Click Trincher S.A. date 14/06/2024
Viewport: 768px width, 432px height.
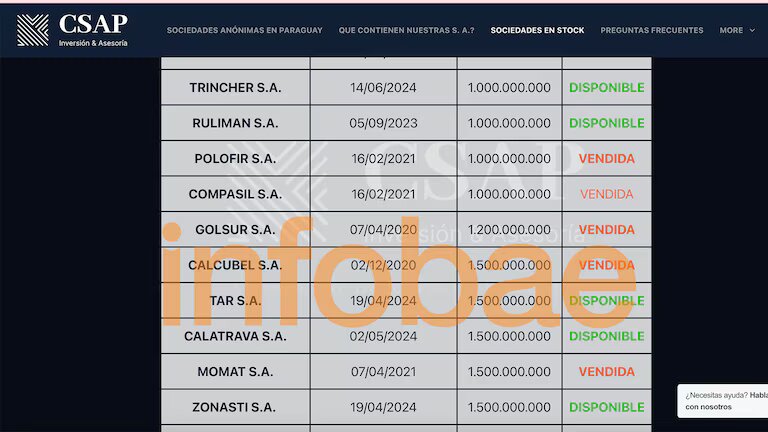click(x=383, y=88)
